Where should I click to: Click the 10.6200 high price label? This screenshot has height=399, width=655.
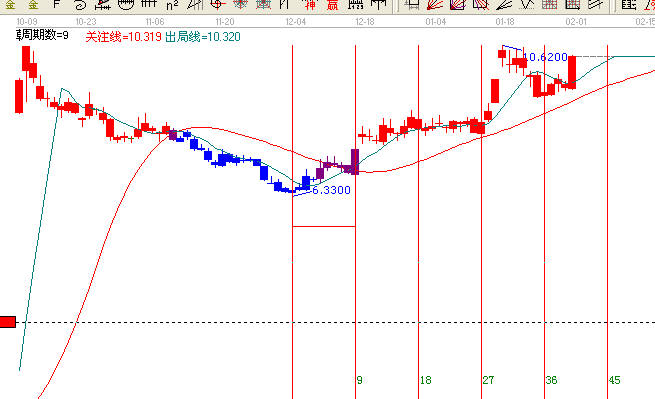coord(545,57)
